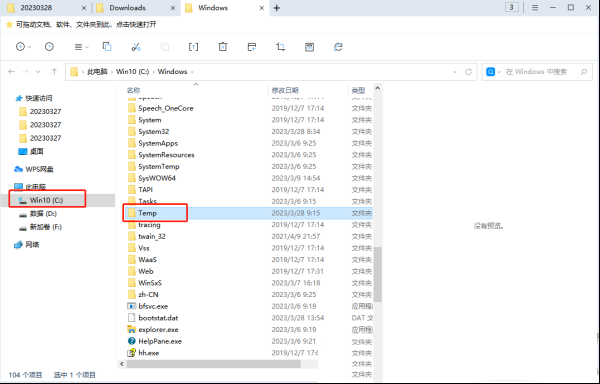Image resolution: width=600 pixels, height=384 pixels.
Task: Select bootstat.dat file
Action: pos(158,318)
